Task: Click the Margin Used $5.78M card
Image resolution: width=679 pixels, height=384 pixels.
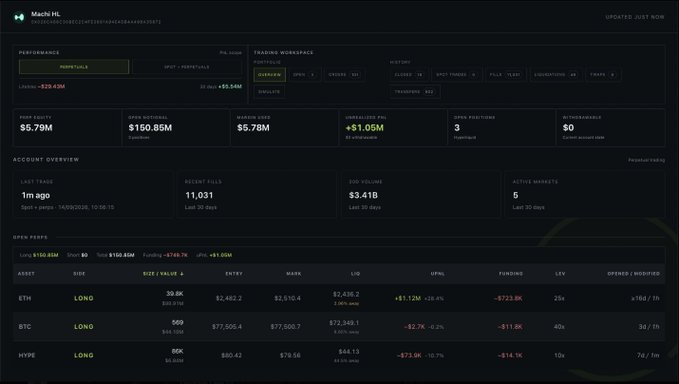Action: coord(285,128)
